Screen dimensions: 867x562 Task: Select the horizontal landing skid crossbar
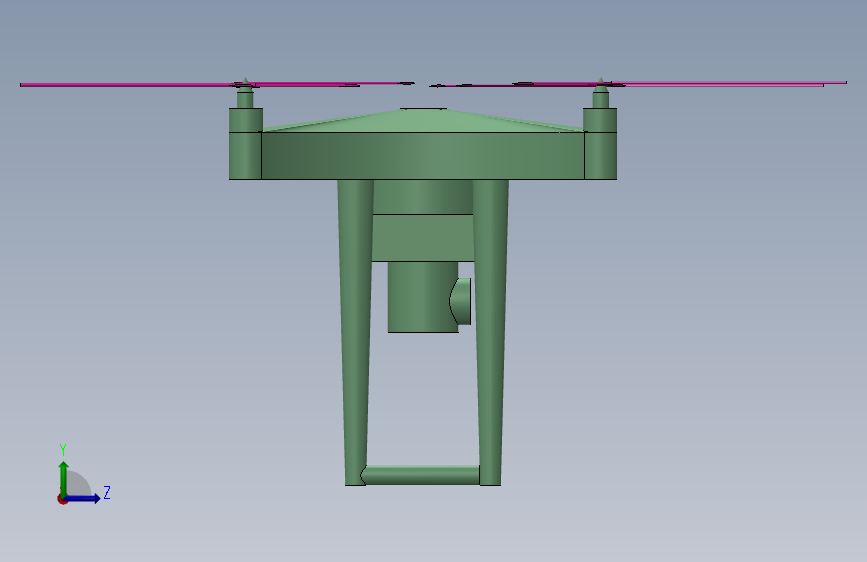[420, 475]
